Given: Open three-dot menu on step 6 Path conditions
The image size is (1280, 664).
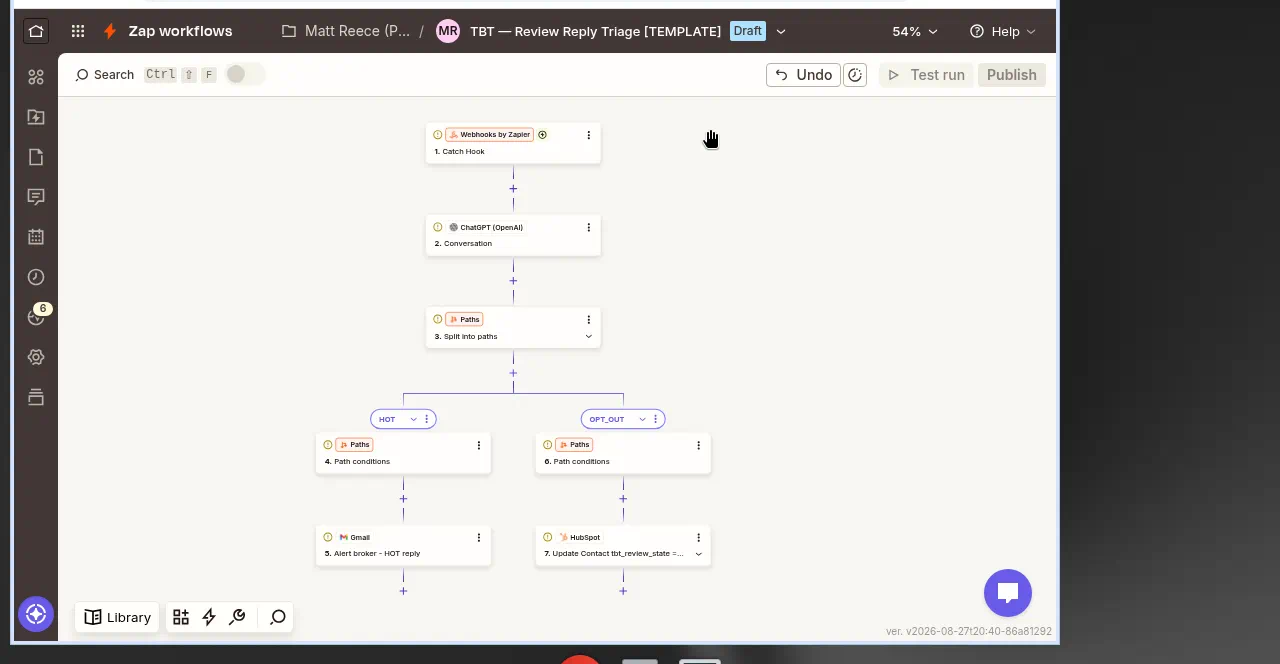Looking at the screenshot, I should [x=698, y=445].
